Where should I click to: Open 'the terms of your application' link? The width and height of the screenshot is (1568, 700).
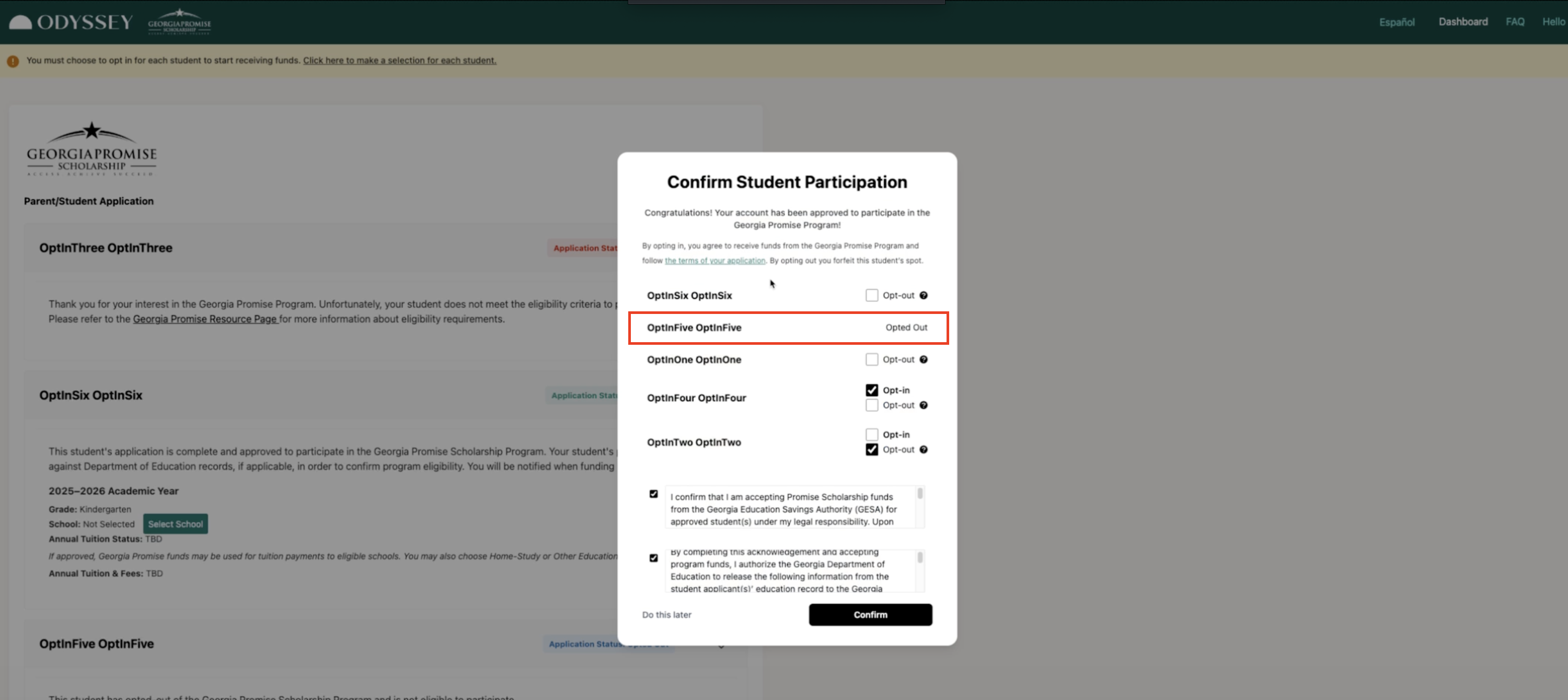[x=714, y=261]
